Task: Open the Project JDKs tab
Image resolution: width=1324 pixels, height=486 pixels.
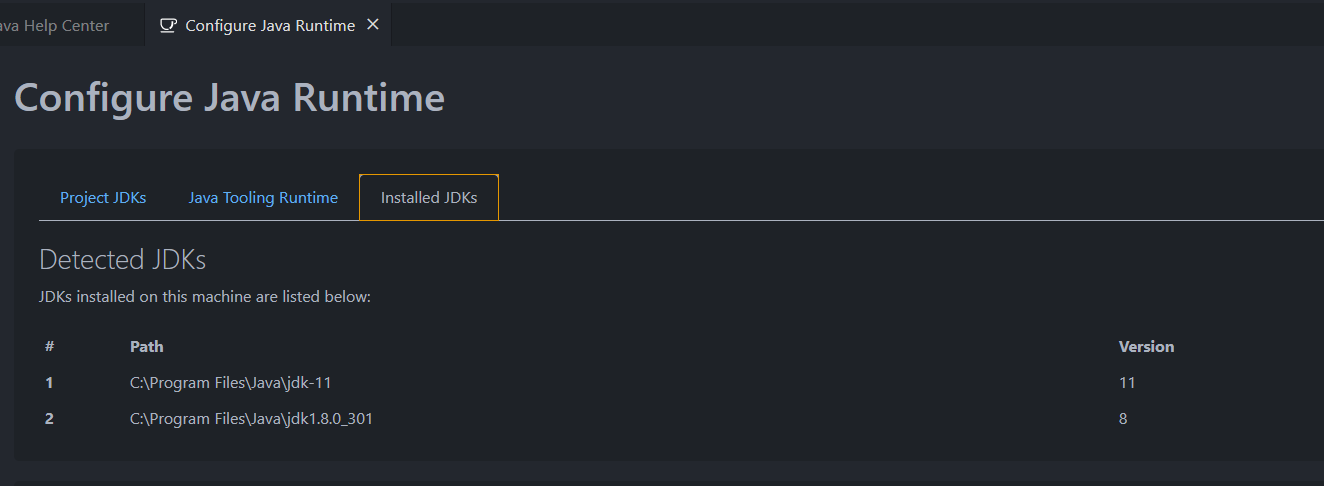Action: click(x=103, y=198)
